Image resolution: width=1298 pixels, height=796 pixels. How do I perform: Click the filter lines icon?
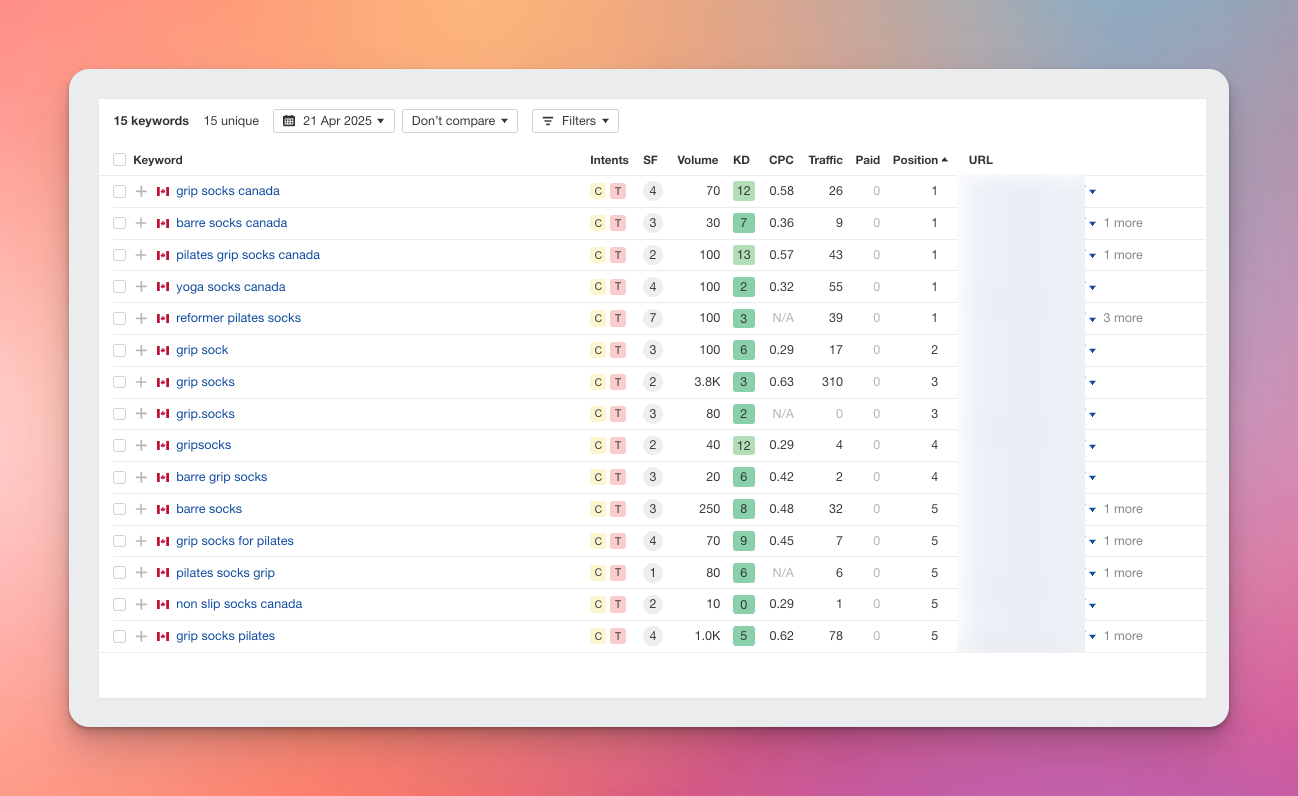548,121
